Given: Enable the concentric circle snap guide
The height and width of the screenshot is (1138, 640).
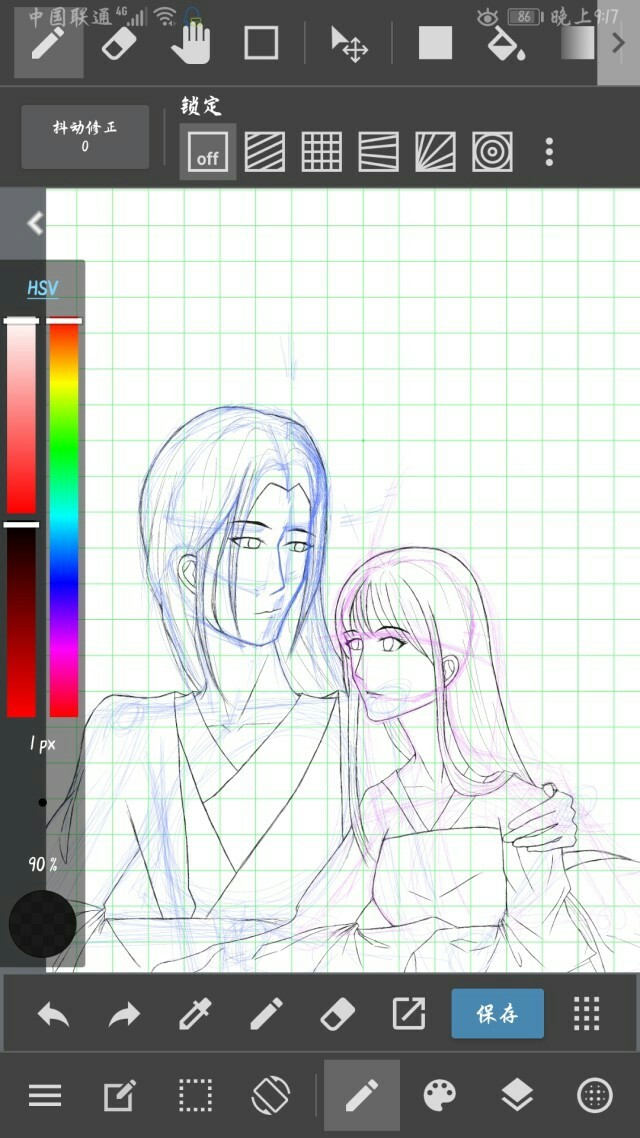Looking at the screenshot, I should pos(492,152).
